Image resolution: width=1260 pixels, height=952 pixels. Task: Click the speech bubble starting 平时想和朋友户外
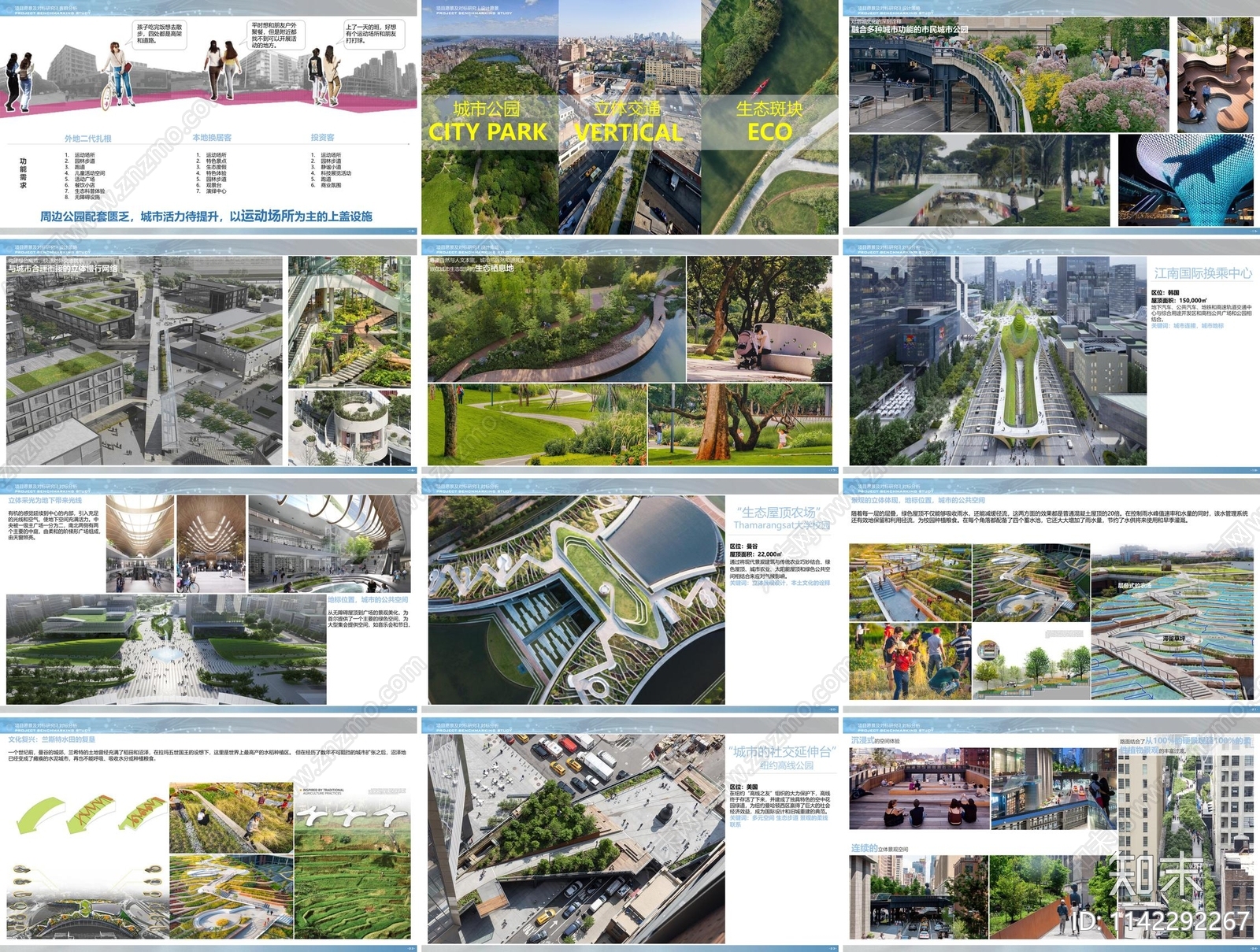tap(275, 35)
